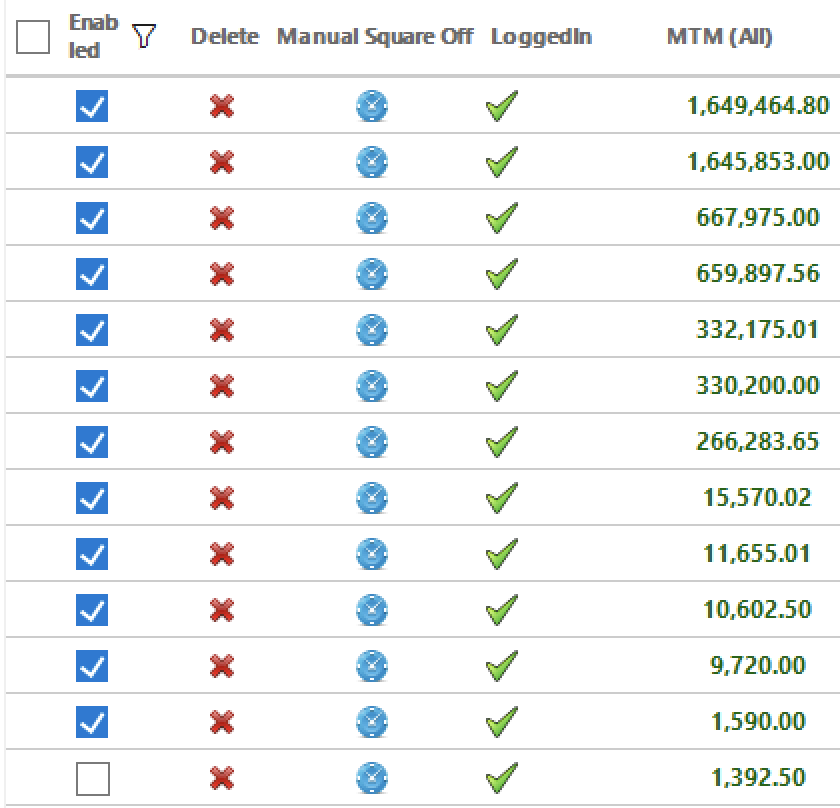The width and height of the screenshot is (840, 808).
Task: Uncheck Enabled for row 1,649,464.80
Action: (x=92, y=106)
